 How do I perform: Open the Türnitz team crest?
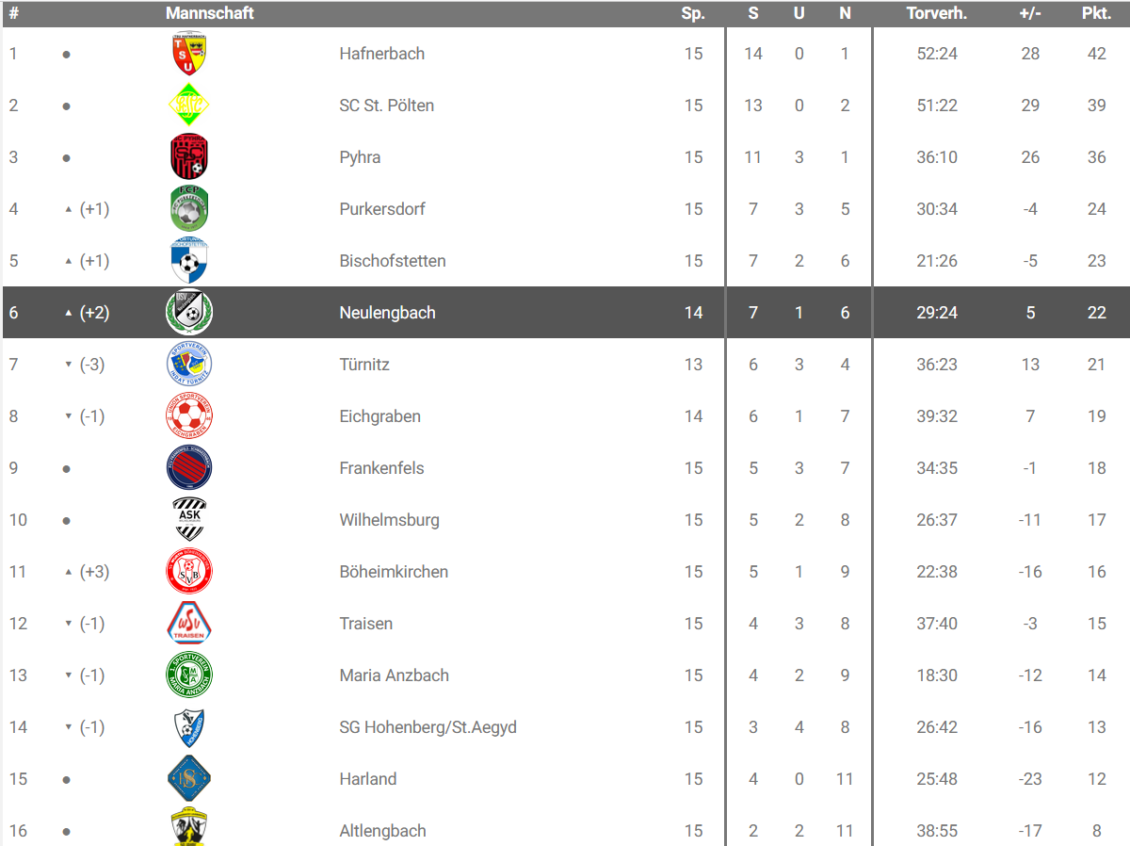pyautogui.click(x=189, y=364)
